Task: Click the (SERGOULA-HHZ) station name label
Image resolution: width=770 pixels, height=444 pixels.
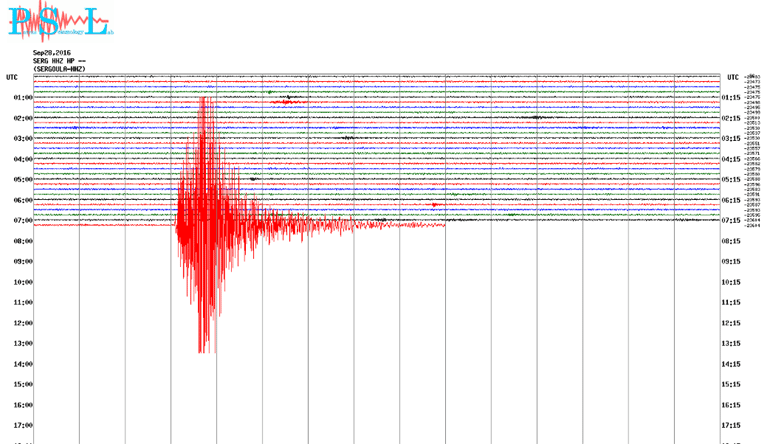Action: (59, 68)
